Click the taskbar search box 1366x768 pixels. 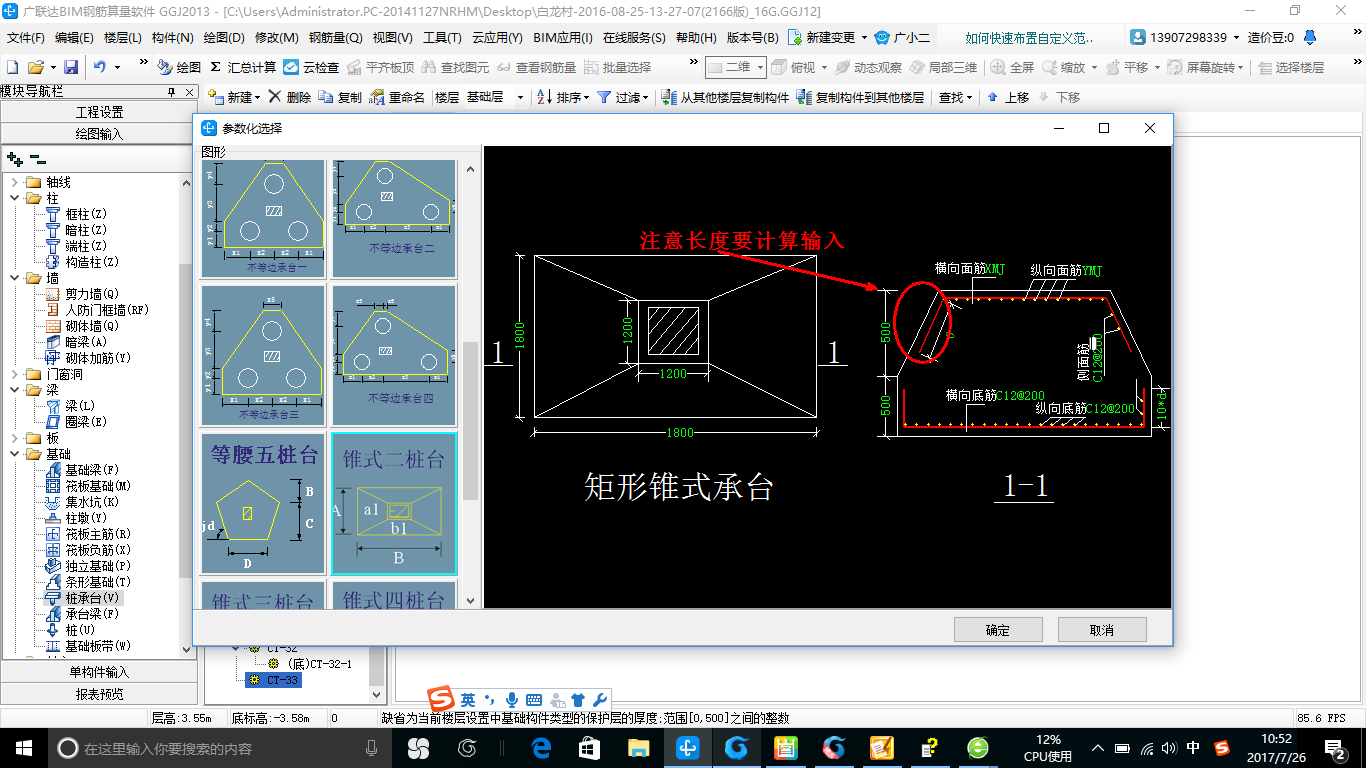218,748
